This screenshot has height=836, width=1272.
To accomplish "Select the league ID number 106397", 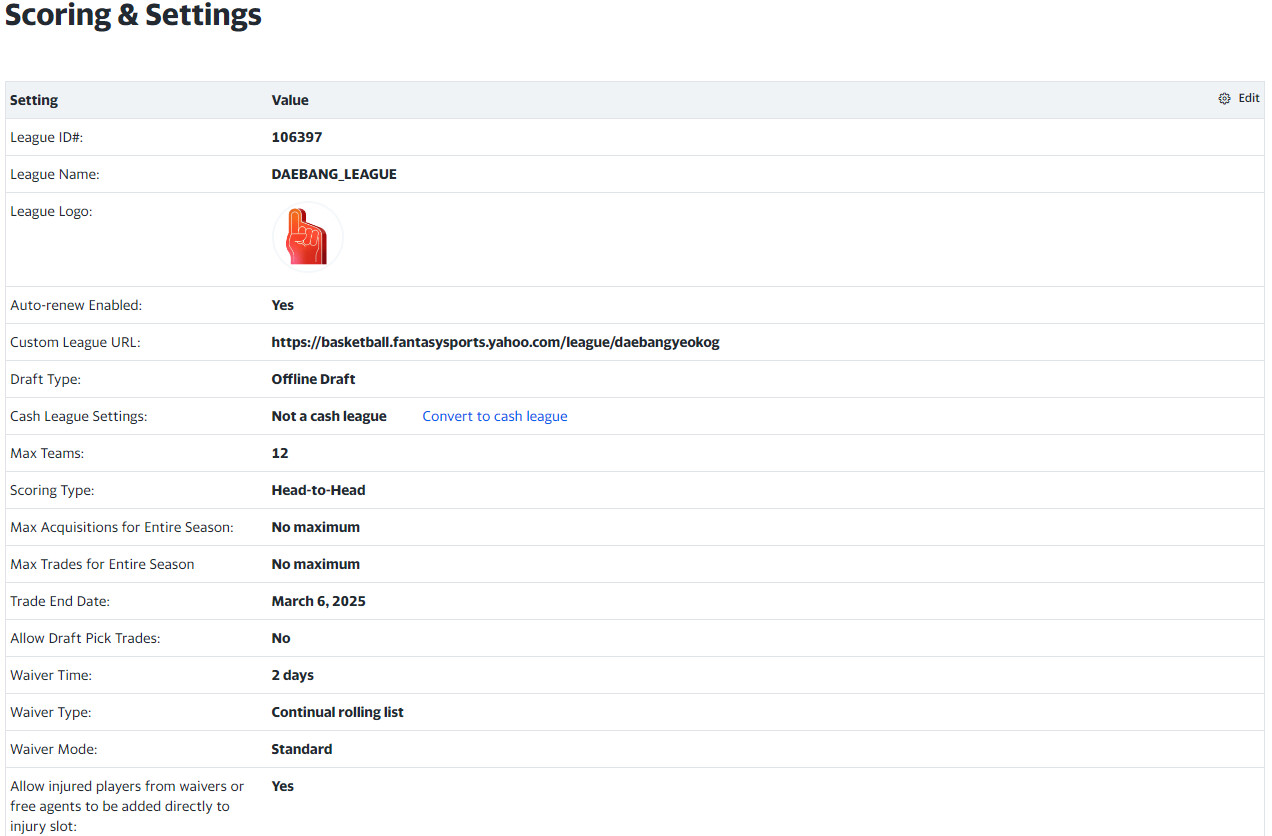I will click(297, 137).
